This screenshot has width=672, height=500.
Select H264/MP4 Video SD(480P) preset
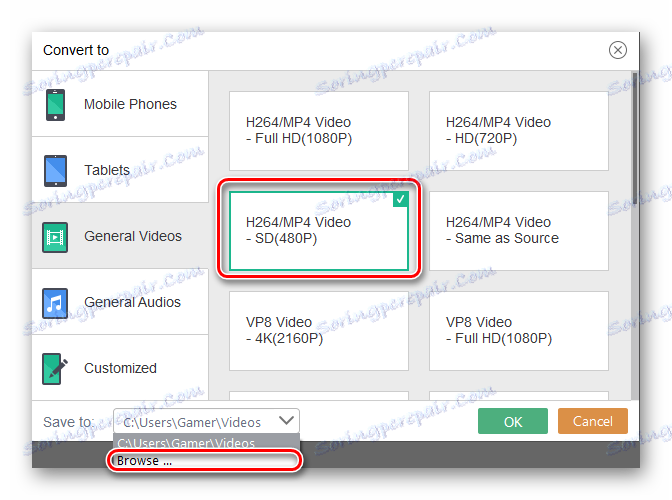[319, 231]
